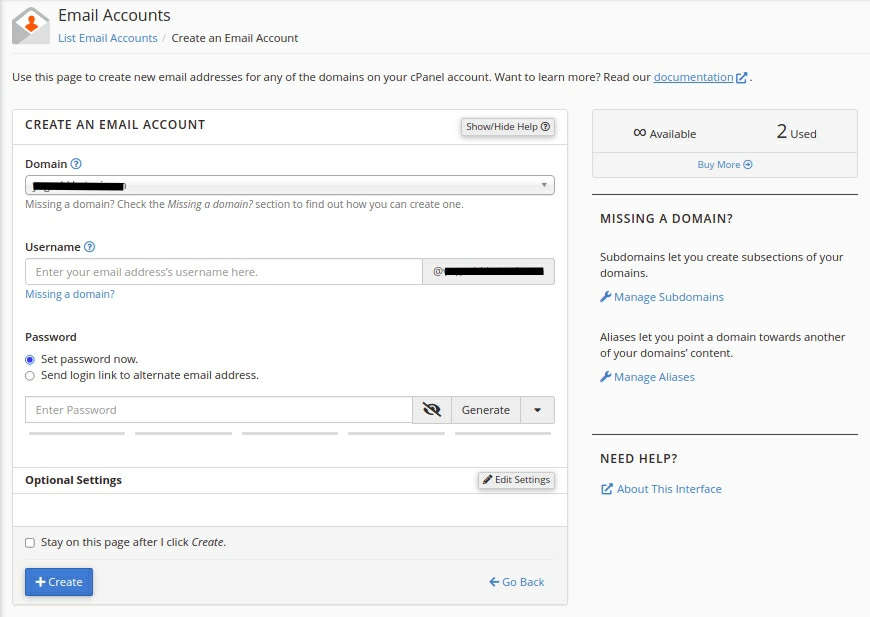Click the Email Accounts envelope icon

[x=31, y=26]
